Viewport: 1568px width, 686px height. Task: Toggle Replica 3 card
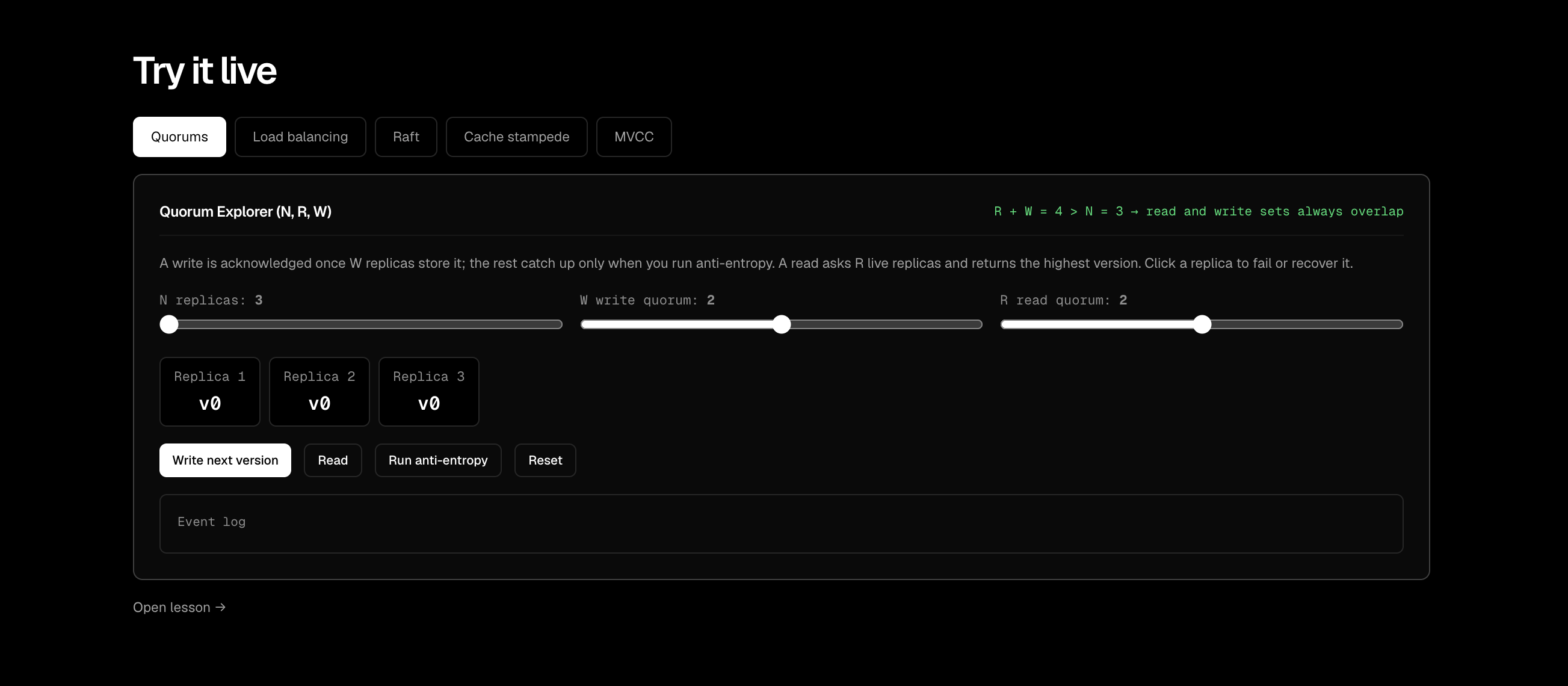(429, 391)
